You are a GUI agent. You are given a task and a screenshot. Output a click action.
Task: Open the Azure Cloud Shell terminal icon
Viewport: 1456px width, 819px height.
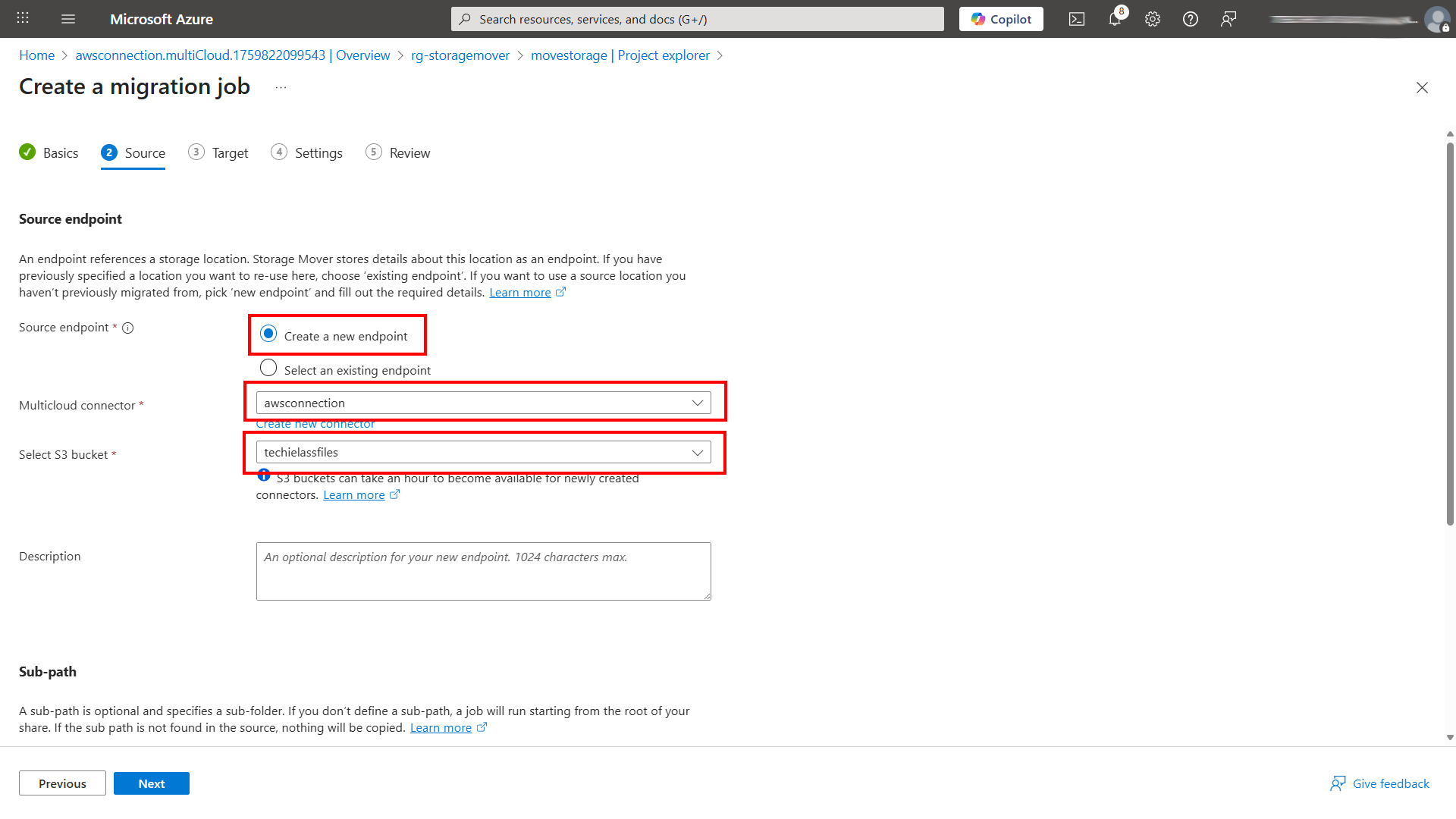[1076, 19]
